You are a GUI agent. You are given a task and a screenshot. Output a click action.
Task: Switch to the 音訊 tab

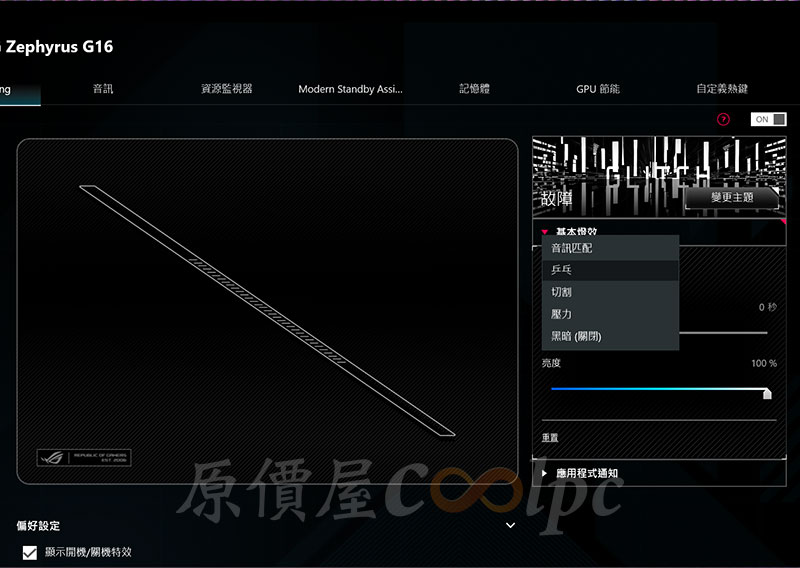coord(103,89)
